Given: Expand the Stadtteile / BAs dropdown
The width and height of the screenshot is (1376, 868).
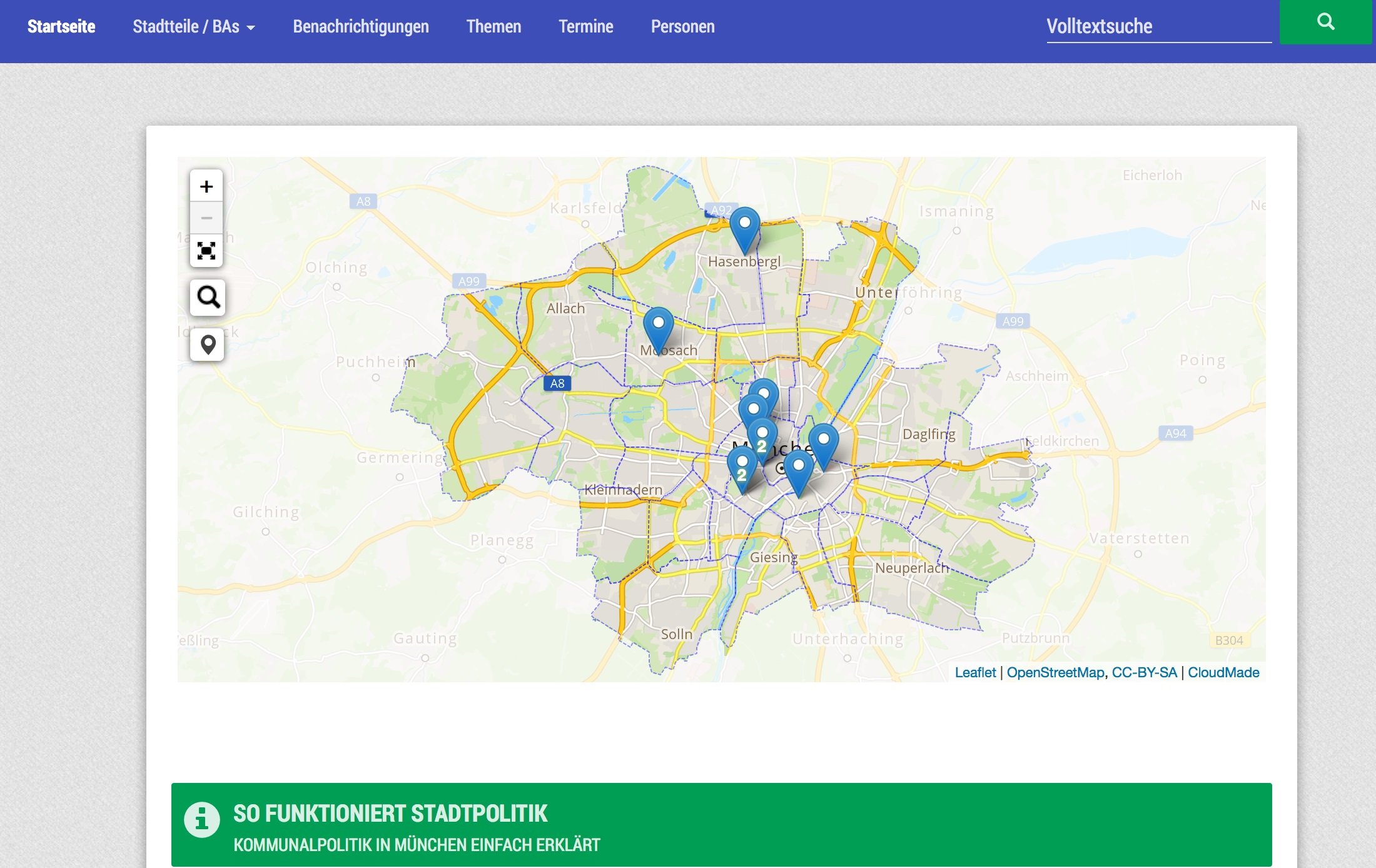Looking at the screenshot, I should point(193,27).
